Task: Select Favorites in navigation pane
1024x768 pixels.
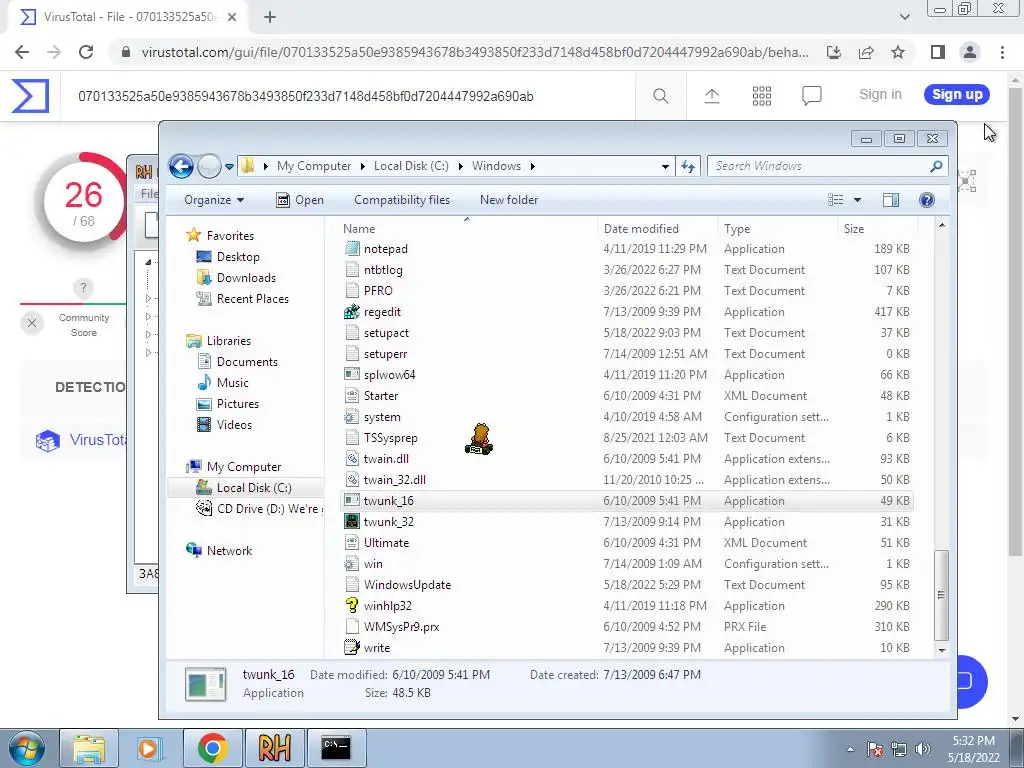Action: [220, 236]
